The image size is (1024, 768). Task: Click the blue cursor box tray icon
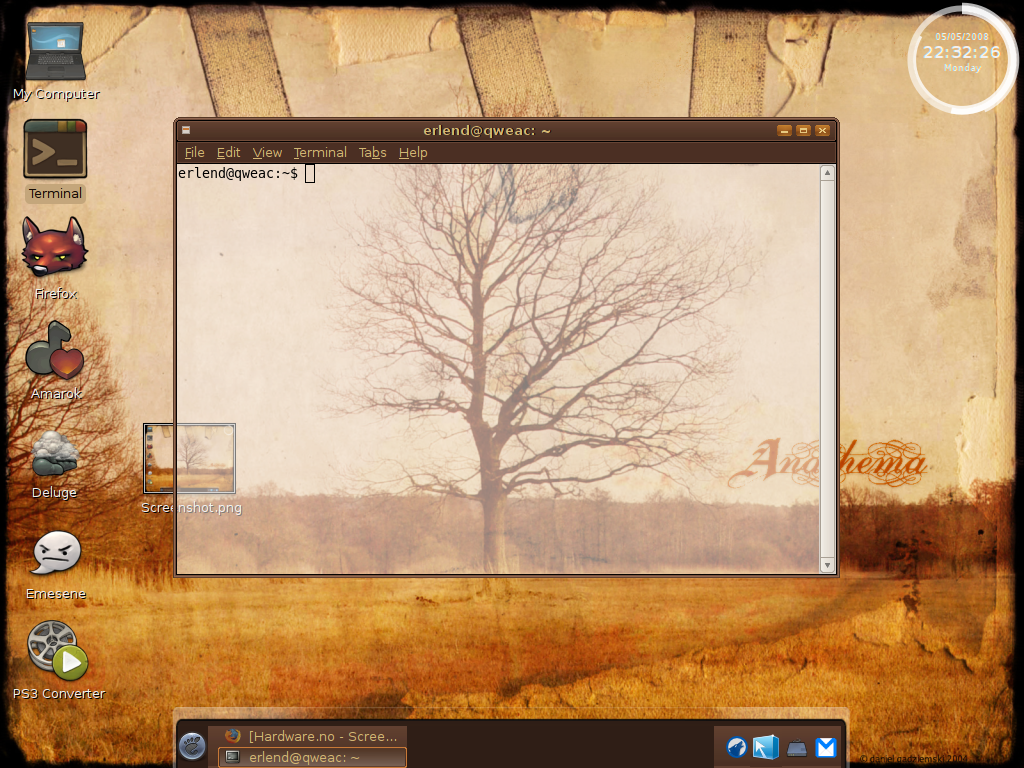click(x=765, y=746)
